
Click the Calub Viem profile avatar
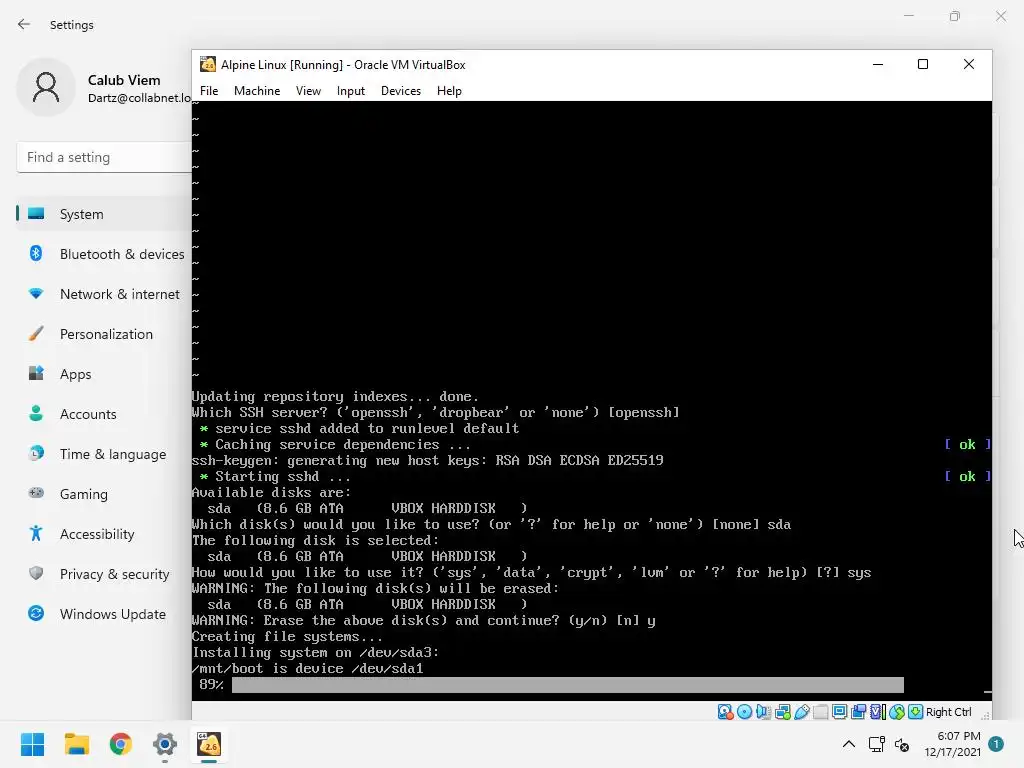(x=46, y=87)
